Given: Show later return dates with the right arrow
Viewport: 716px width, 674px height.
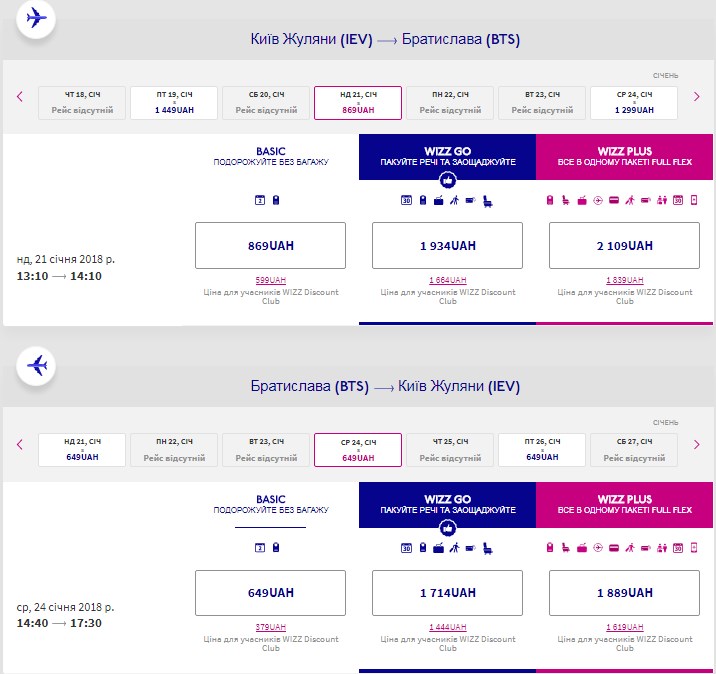Looking at the screenshot, I should point(697,444).
